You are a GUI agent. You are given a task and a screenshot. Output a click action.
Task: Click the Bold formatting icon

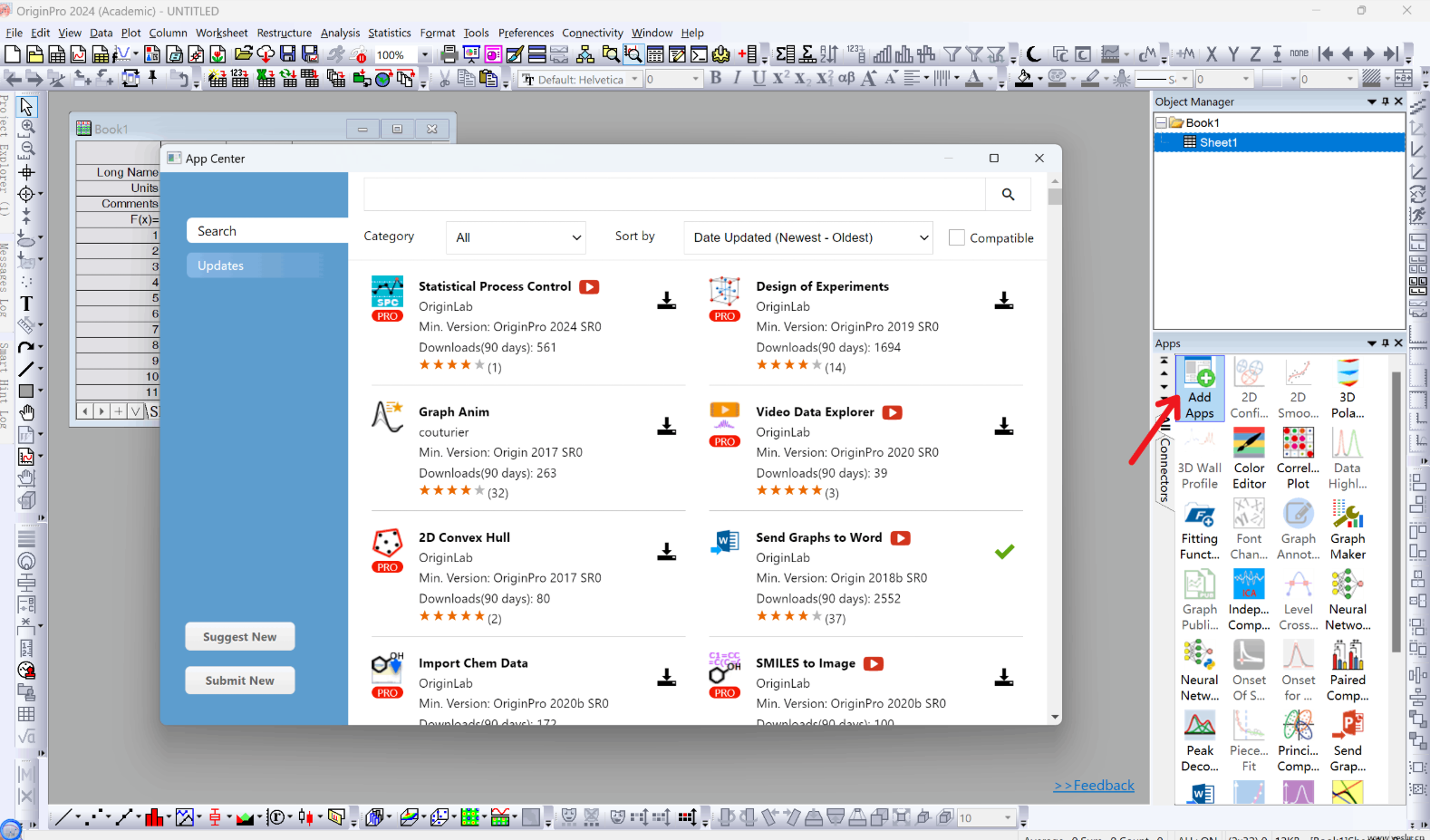tap(716, 78)
